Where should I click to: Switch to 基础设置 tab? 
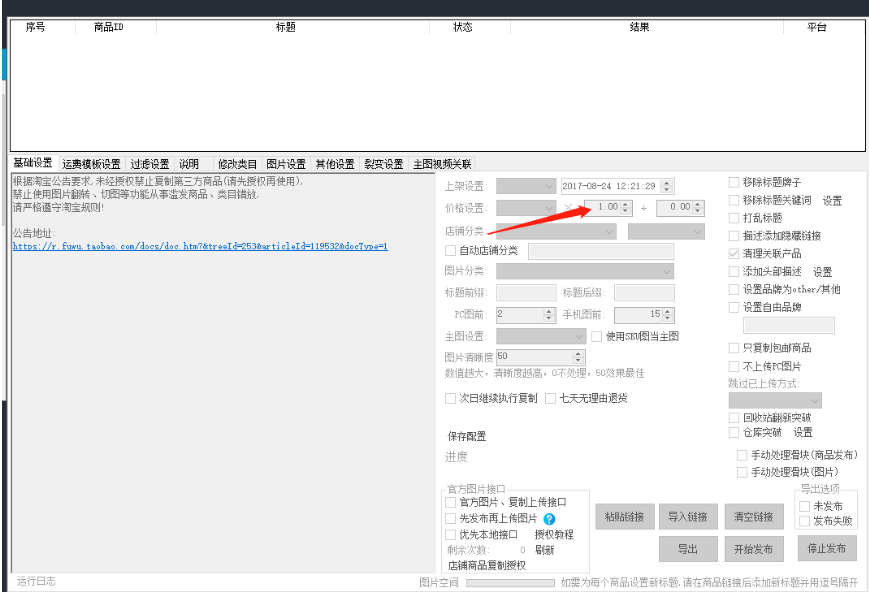coord(33,163)
